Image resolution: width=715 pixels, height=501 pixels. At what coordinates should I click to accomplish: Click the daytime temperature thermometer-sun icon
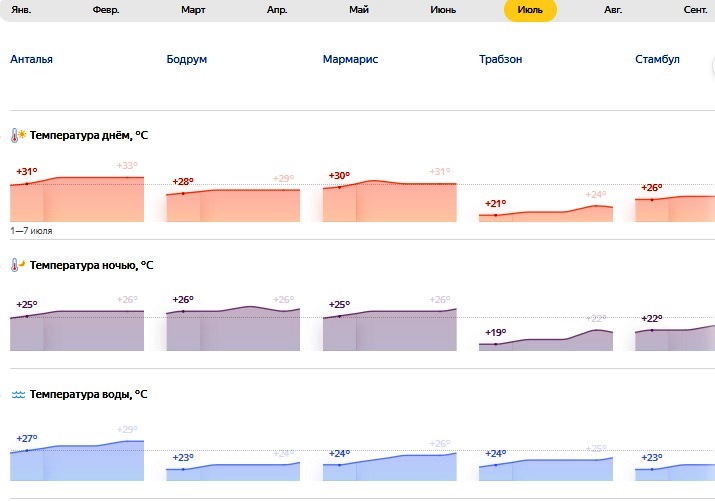(18, 135)
